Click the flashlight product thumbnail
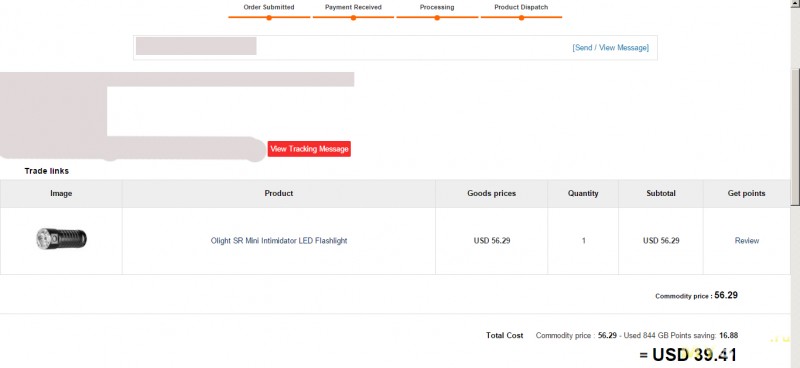800x368 pixels. (x=61, y=239)
